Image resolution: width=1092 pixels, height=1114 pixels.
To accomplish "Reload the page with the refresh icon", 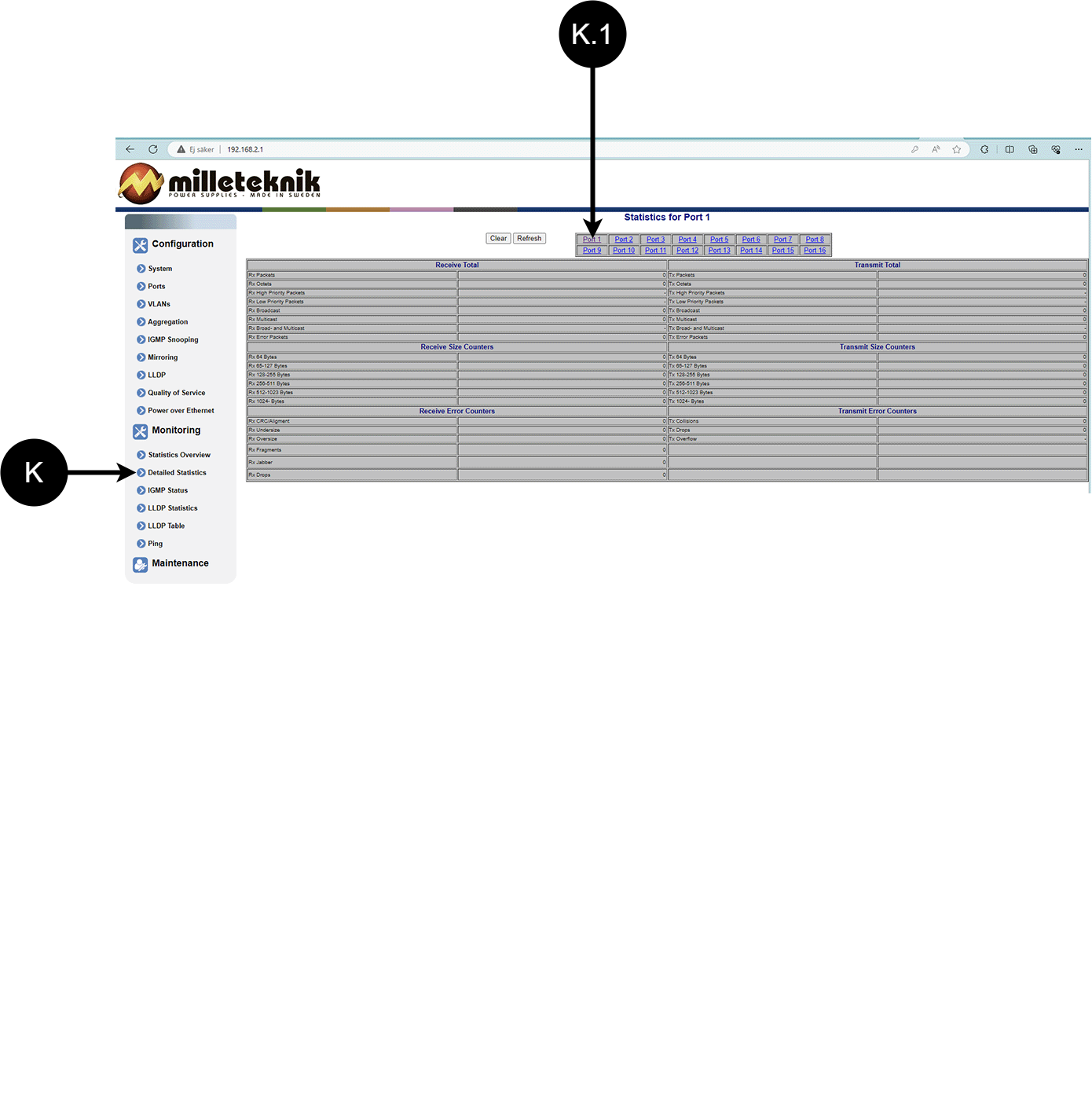I will point(153,149).
